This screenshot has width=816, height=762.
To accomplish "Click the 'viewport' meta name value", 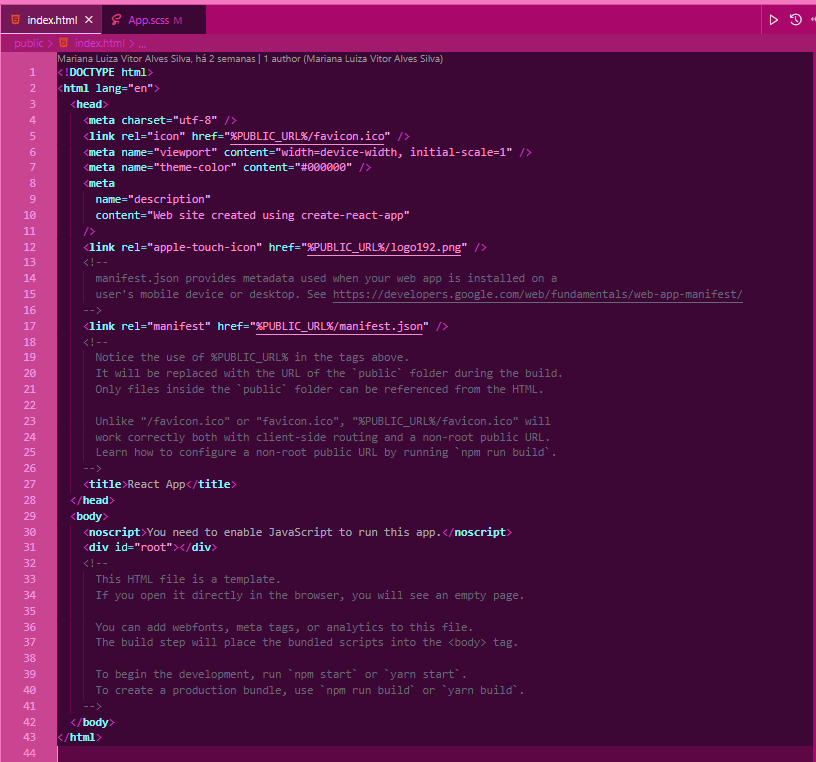I will [x=185, y=153].
